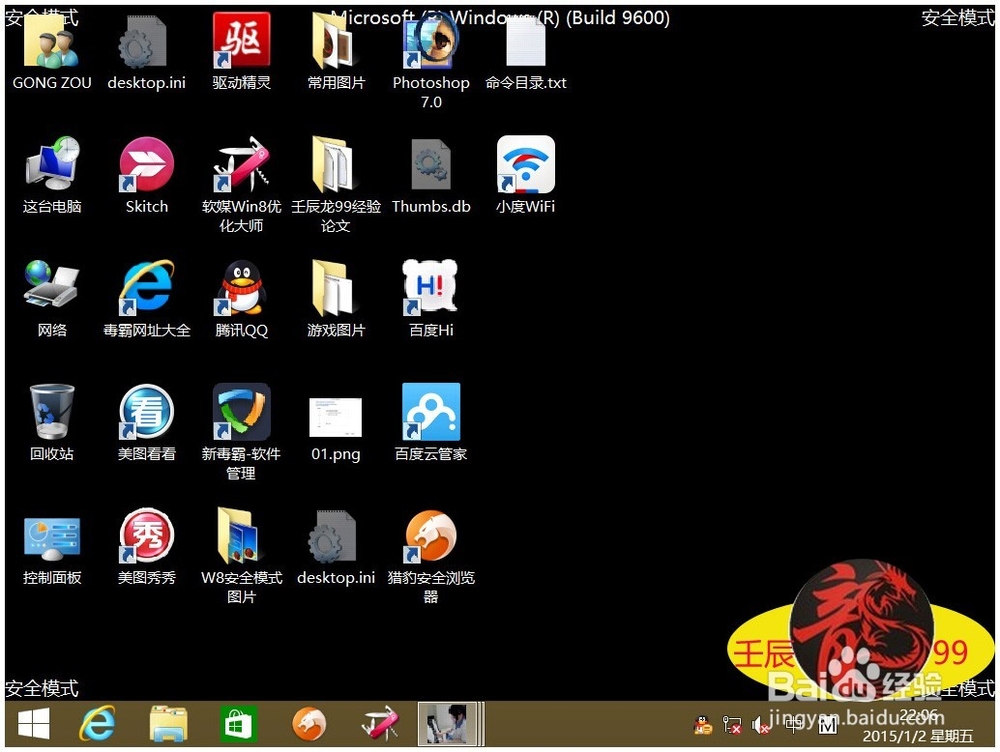Image resolution: width=1000 pixels, height=752 pixels.
Task: Unmute the speaker in the system tray
Action: 758,724
